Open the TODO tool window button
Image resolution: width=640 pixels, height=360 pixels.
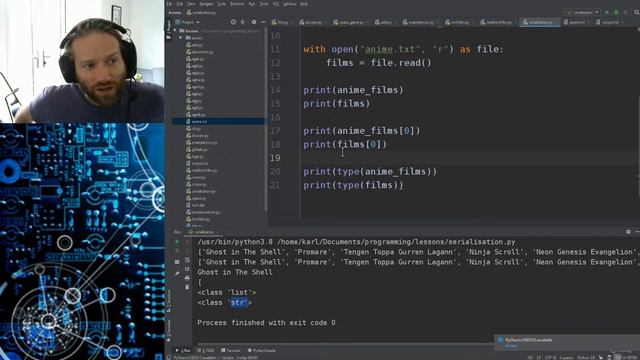pos(206,351)
